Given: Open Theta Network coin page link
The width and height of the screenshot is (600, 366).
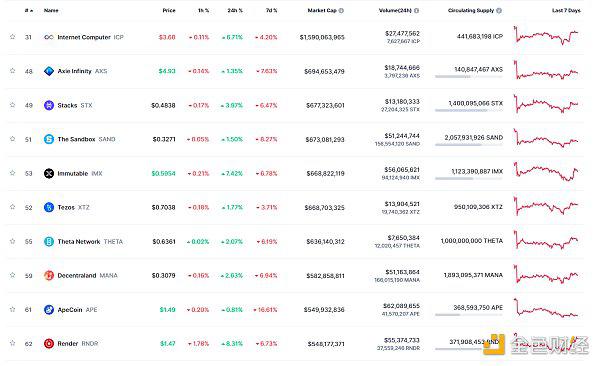Looking at the screenshot, I should tap(78, 242).
